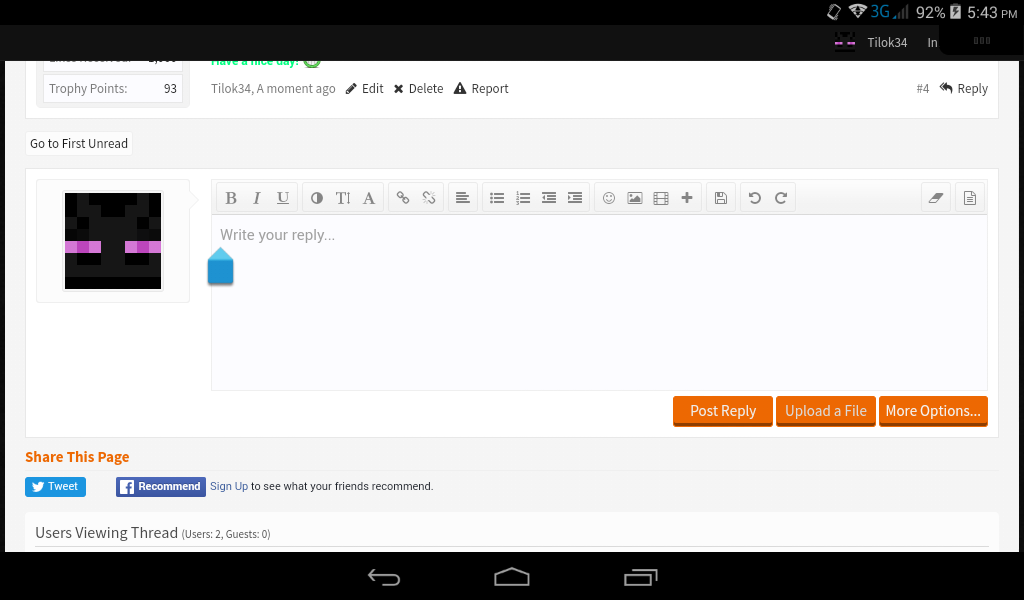Insert an image using the picture icon
The width and height of the screenshot is (1024, 600).
pyautogui.click(x=635, y=198)
